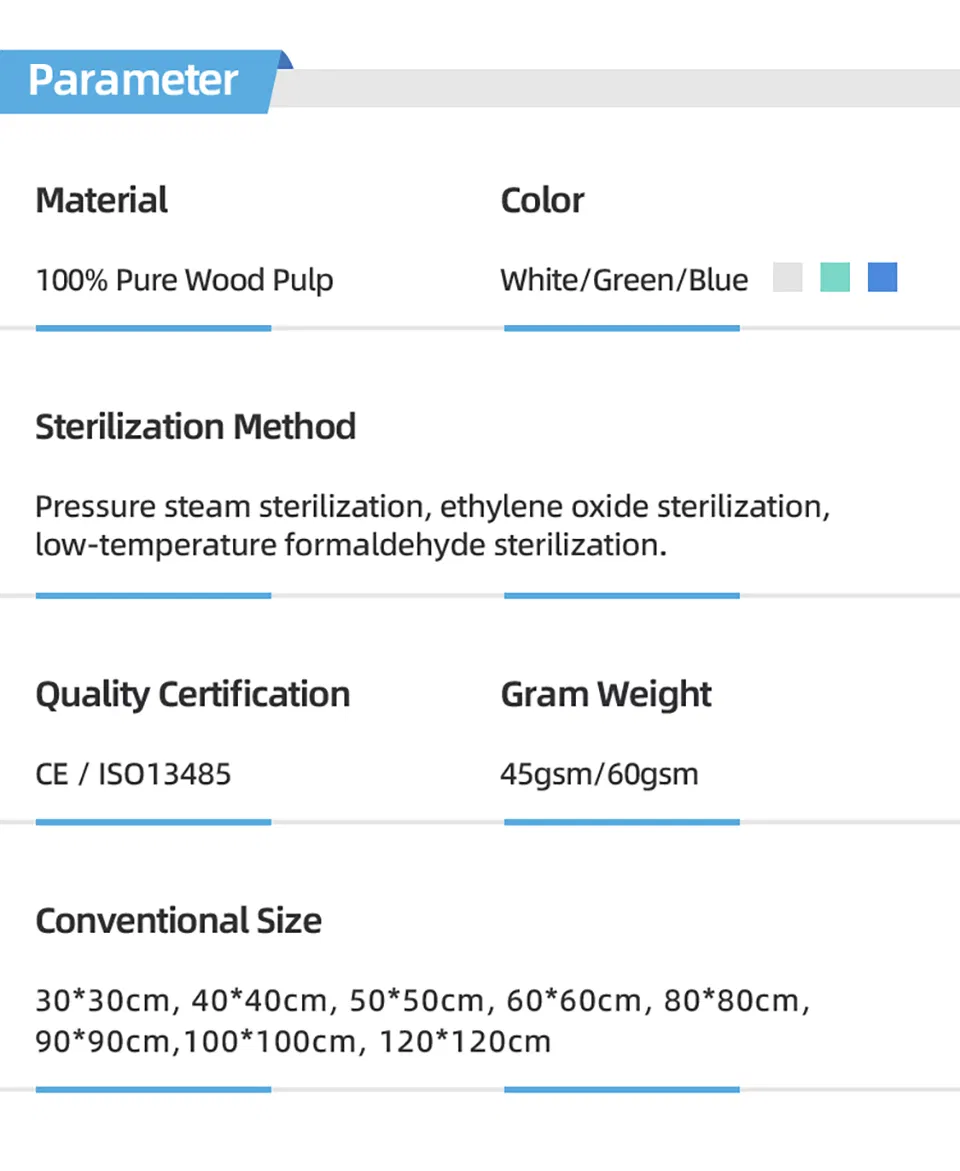Image resolution: width=960 pixels, height=1171 pixels.
Task: Click the Color heading
Action: (542, 200)
